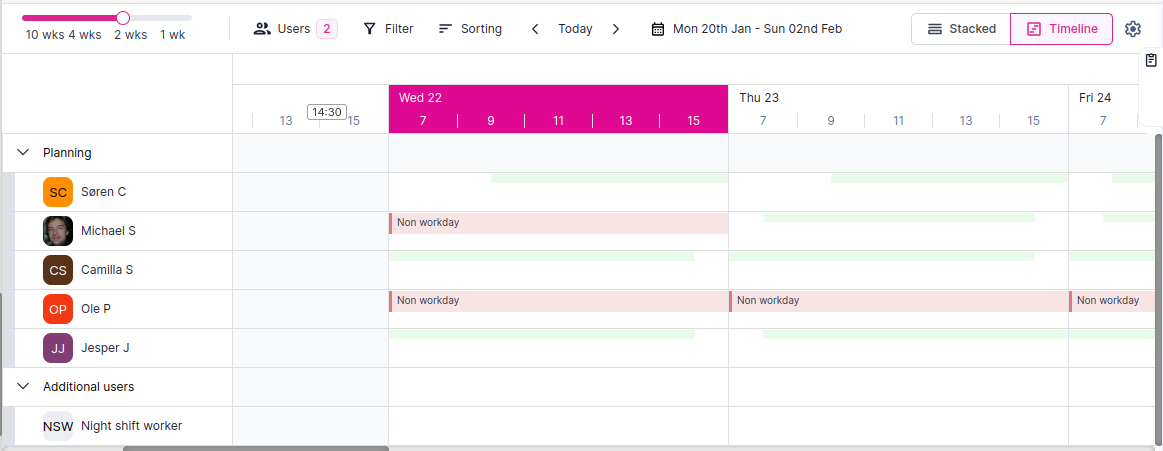Collapse the Planning group

tap(23, 153)
